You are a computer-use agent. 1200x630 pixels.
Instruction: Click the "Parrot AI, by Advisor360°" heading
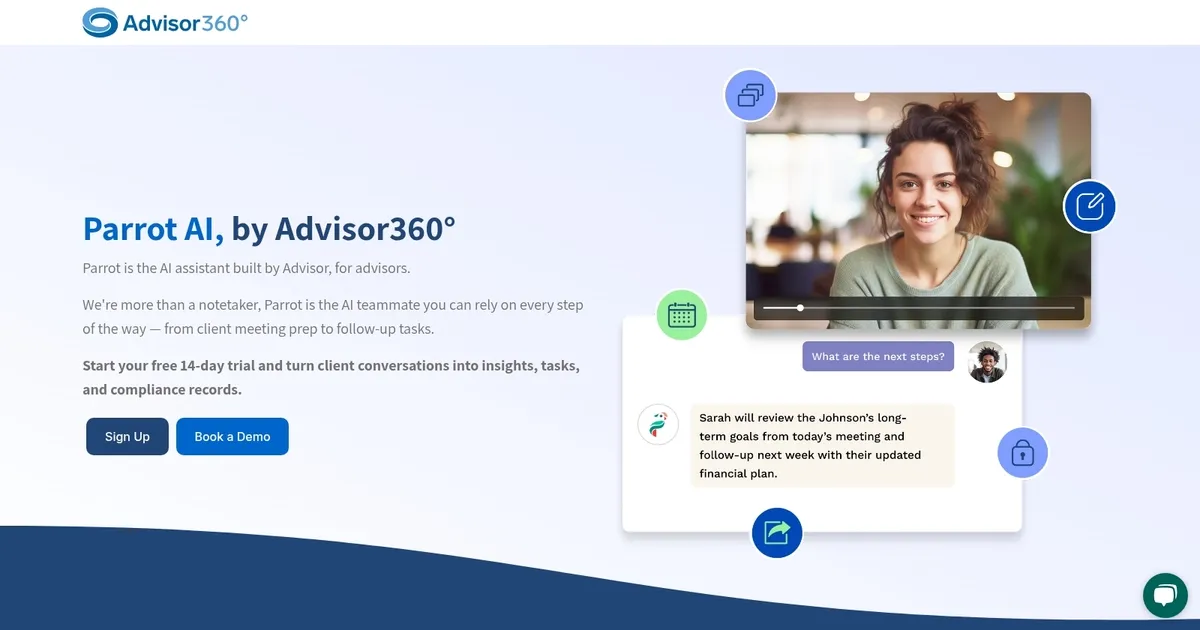tap(269, 229)
